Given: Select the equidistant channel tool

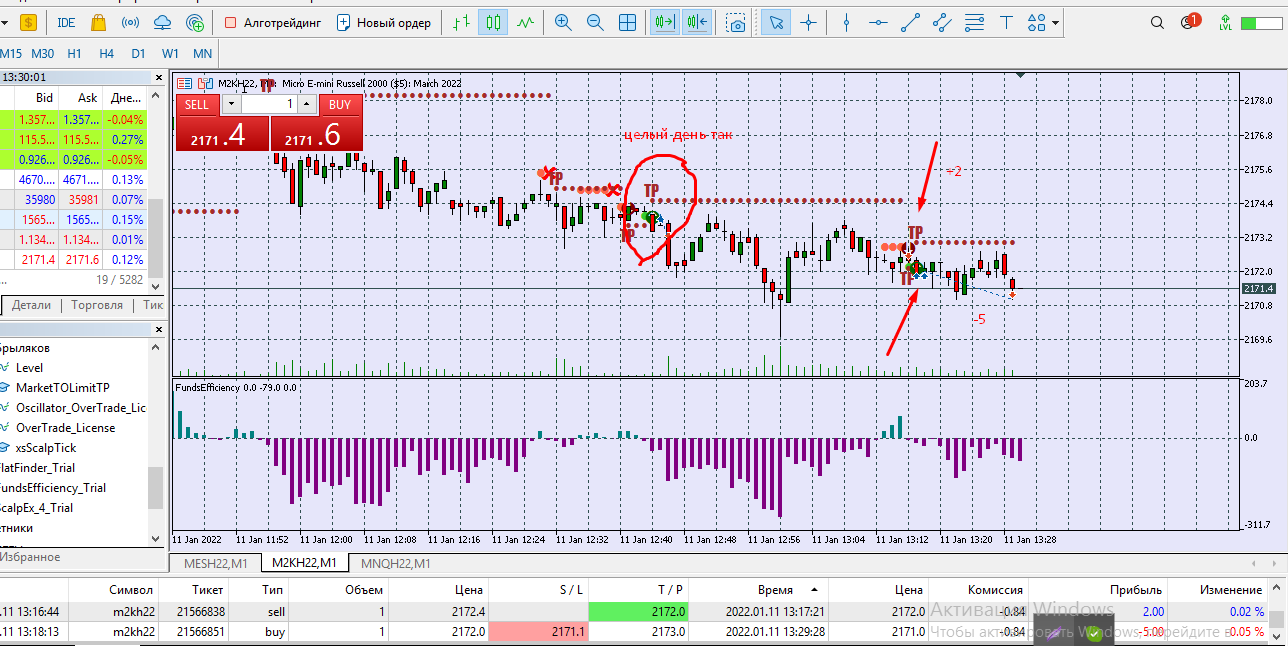Looking at the screenshot, I should click(942, 22).
